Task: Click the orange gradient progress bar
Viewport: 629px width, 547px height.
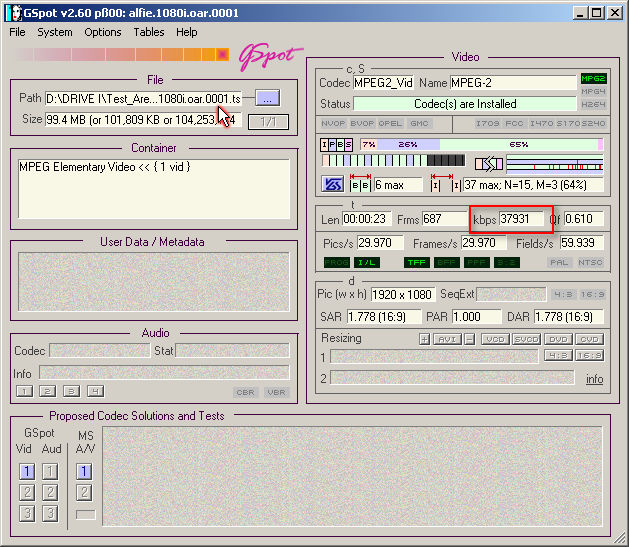Action: pos(122,54)
